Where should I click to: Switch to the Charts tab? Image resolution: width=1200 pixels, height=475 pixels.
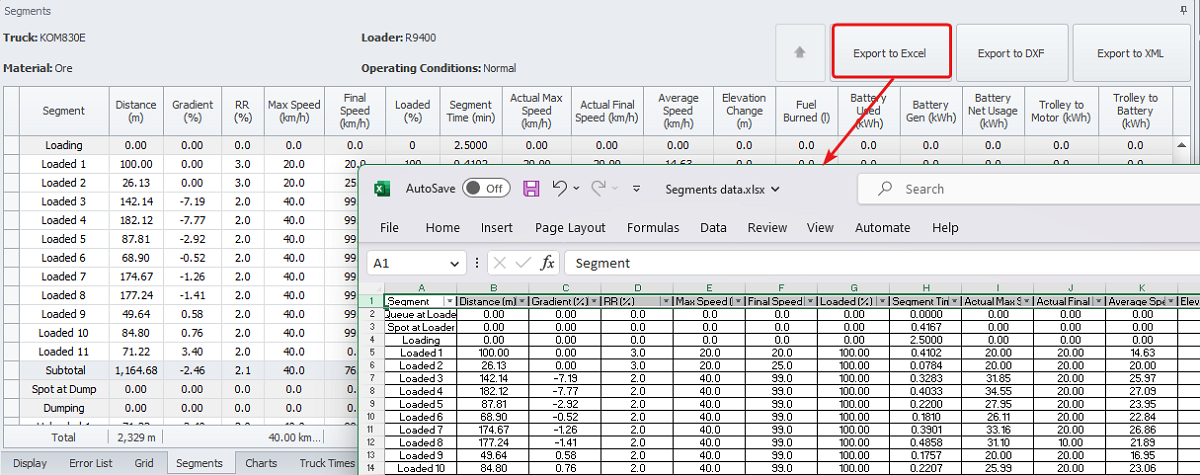261,463
